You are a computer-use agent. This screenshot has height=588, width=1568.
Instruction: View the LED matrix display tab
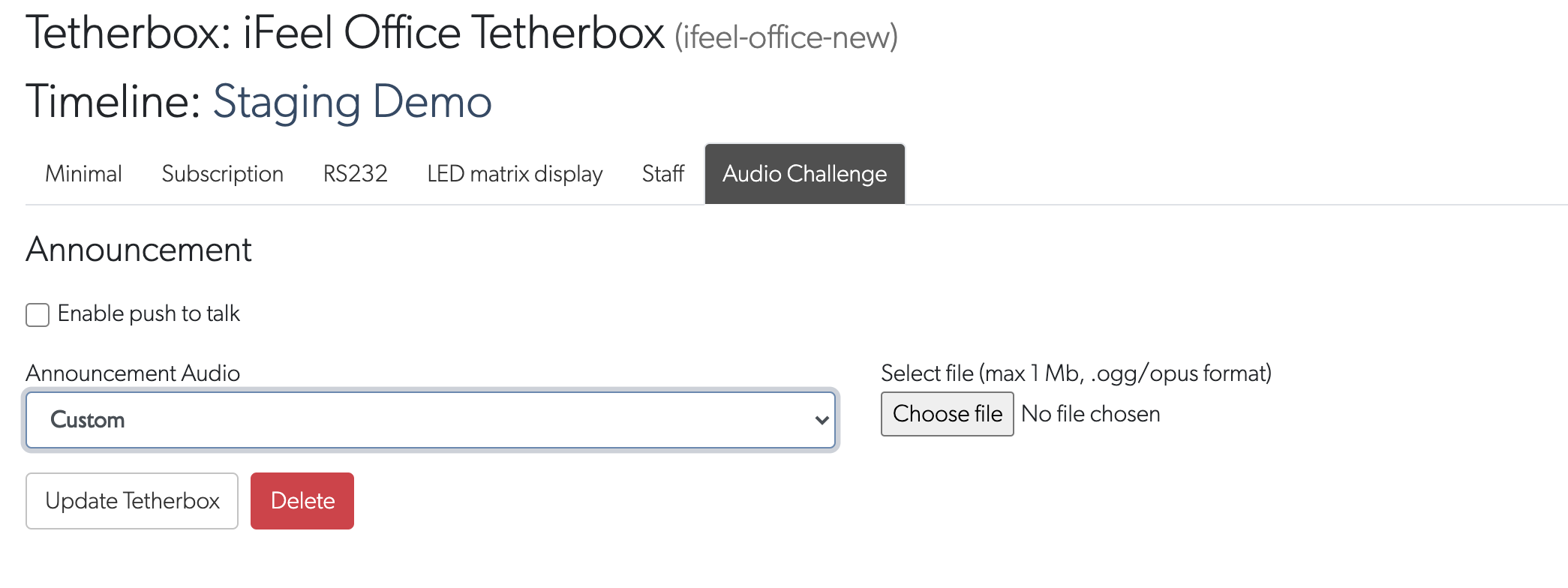pyautogui.click(x=514, y=173)
